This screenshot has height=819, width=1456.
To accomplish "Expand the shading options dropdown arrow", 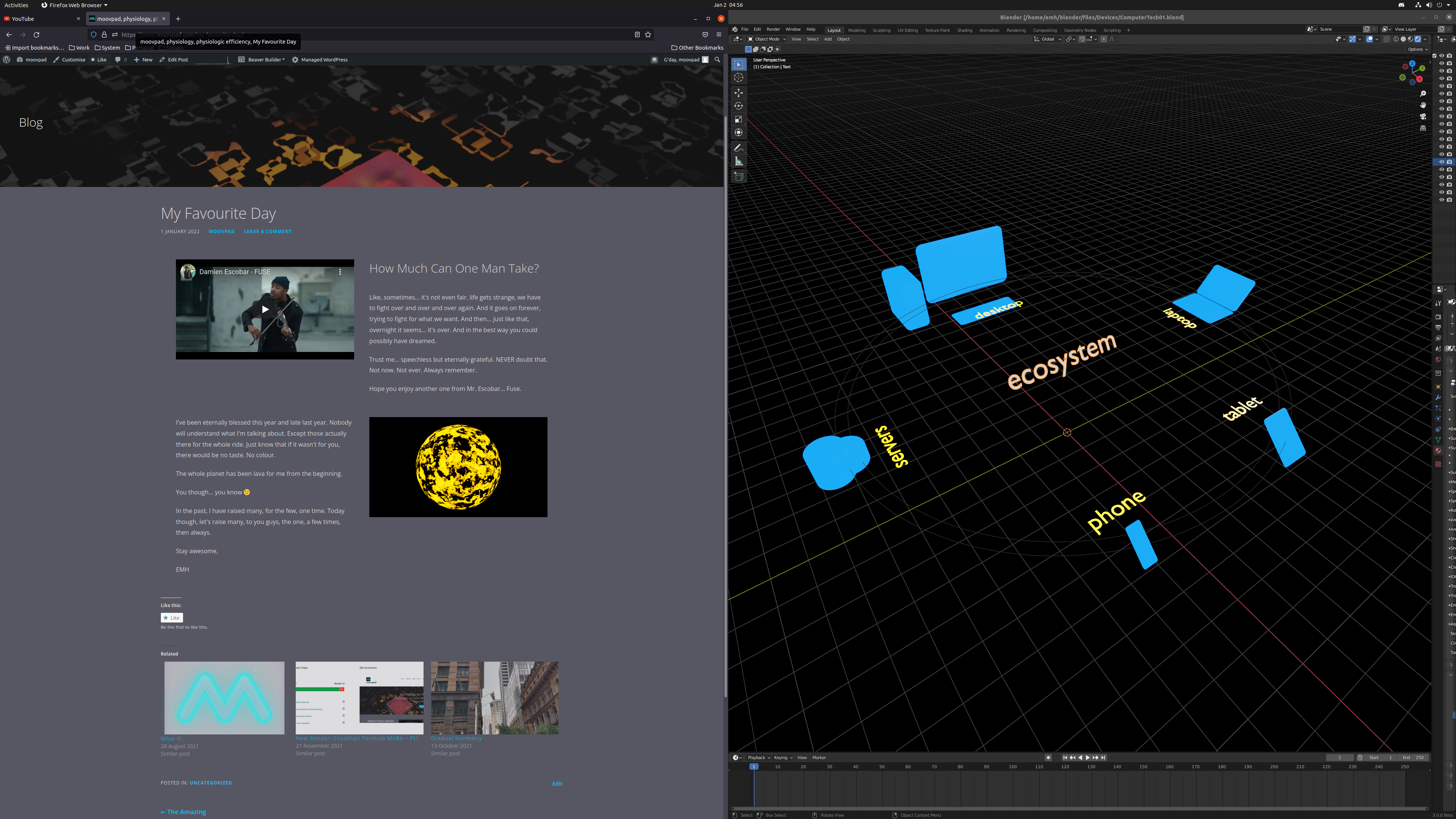I will pos(1425,39).
